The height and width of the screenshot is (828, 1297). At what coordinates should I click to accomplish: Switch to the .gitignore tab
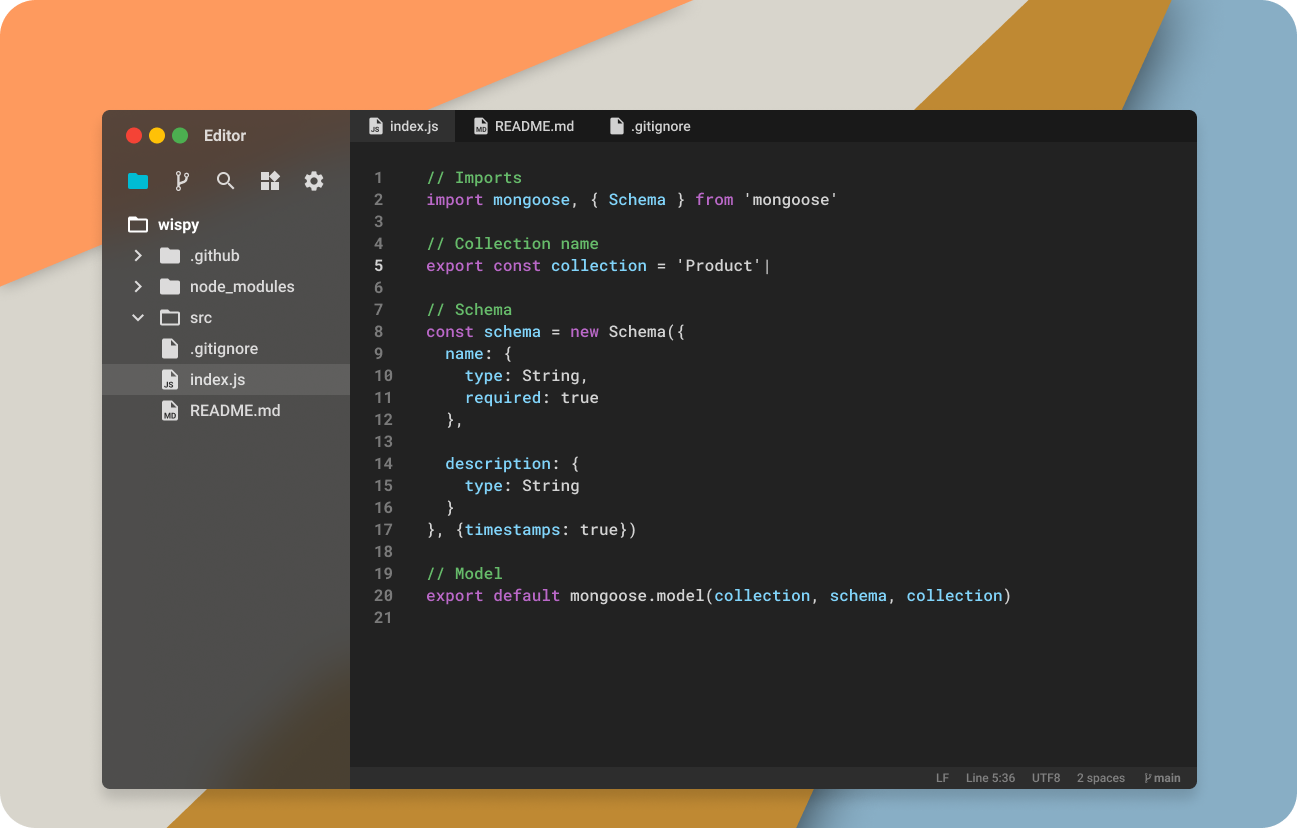pyautogui.click(x=650, y=126)
